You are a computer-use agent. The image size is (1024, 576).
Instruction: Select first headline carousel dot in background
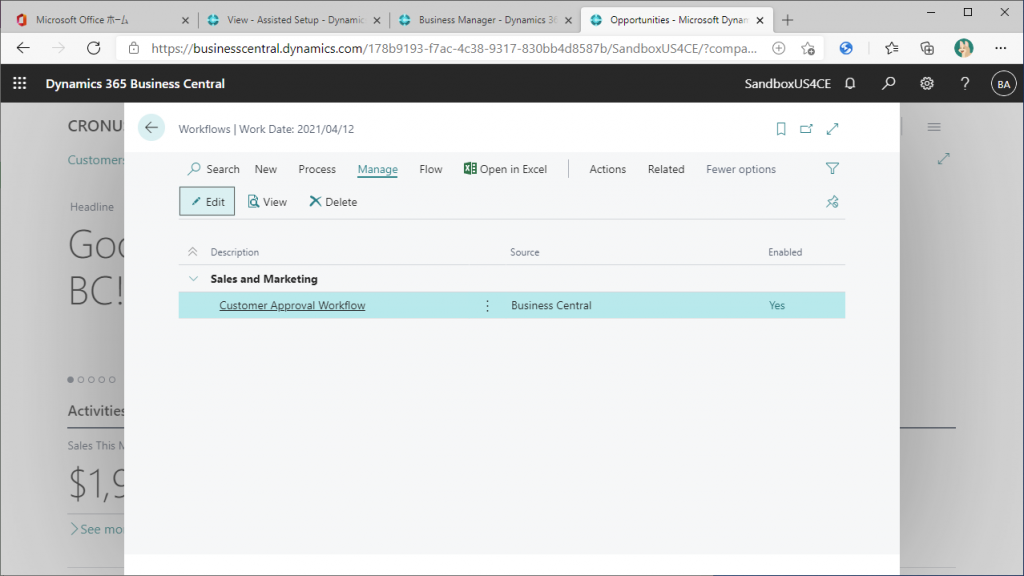(71, 379)
